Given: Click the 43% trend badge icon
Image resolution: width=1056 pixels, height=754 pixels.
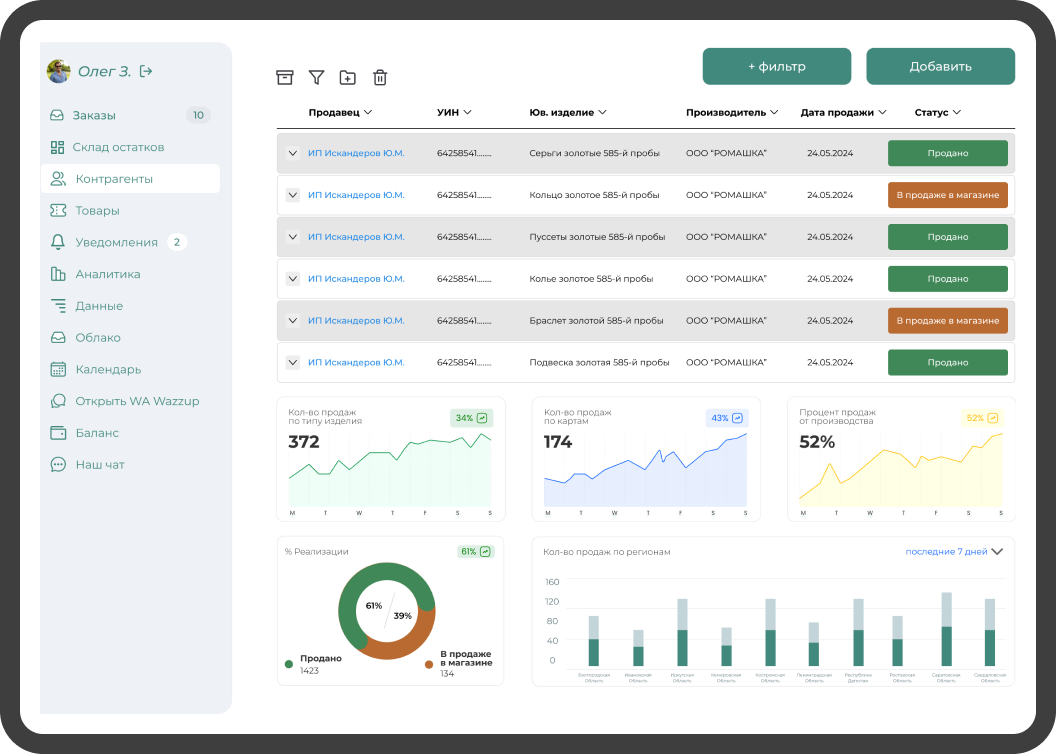Looking at the screenshot, I should (x=738, y=418).
